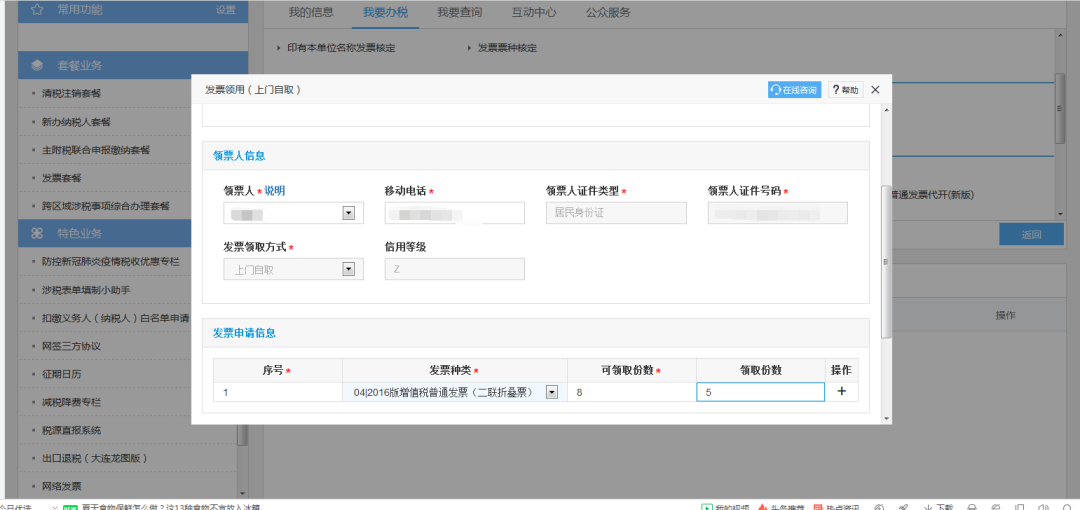Expand the 发票种类 dropdown
The height and width of the screenshot is (510, 1080).
point(552,391)
